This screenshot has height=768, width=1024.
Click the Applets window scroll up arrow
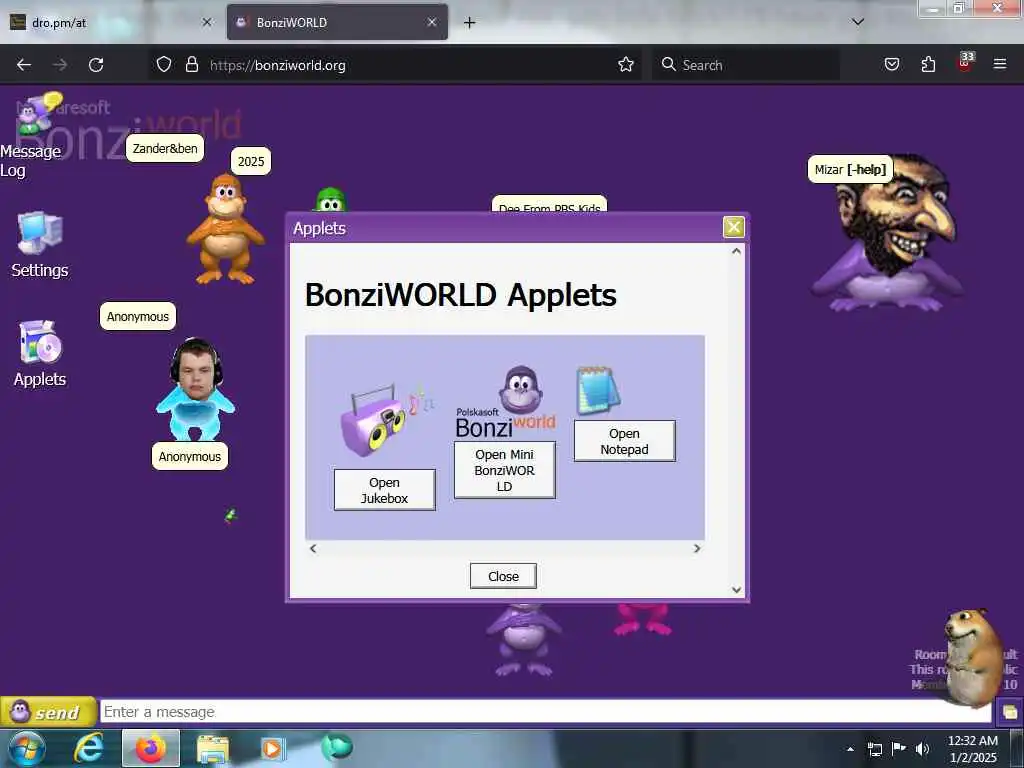(736, 251)
